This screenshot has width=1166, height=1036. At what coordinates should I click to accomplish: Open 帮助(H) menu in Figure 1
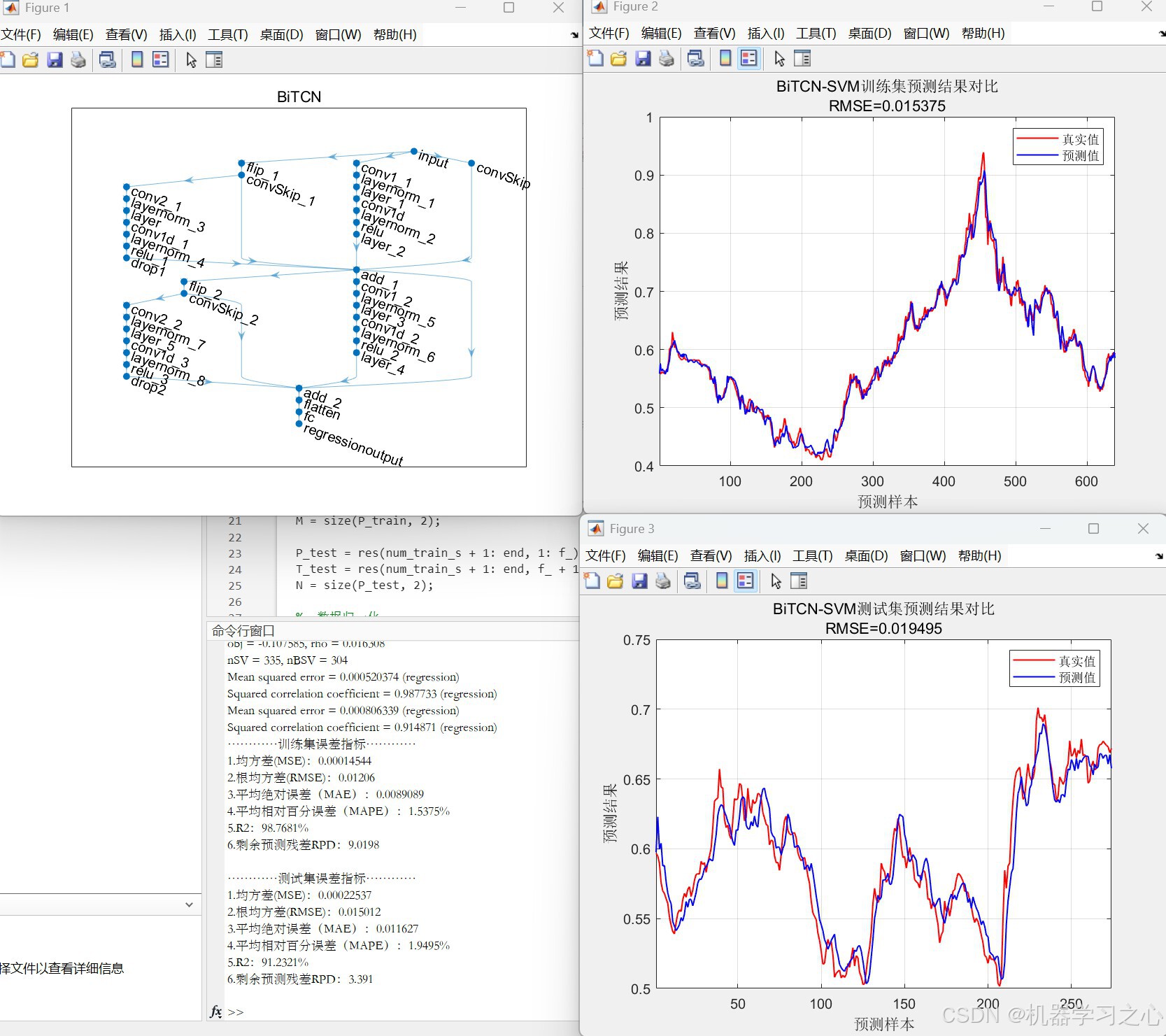pos(394,35)
